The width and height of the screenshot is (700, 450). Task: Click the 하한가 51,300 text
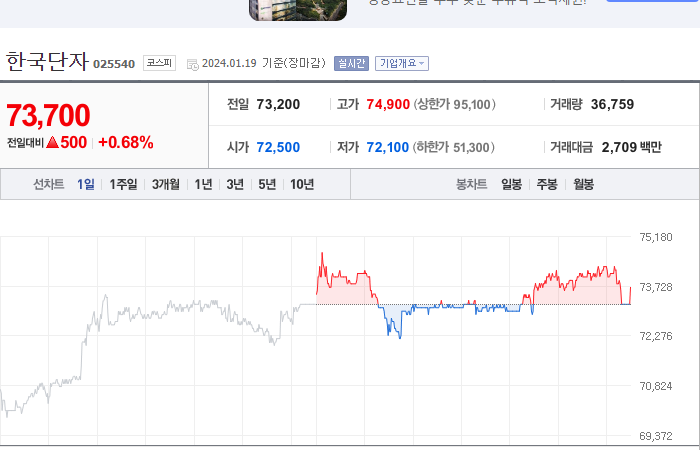[x=454, y=147]
